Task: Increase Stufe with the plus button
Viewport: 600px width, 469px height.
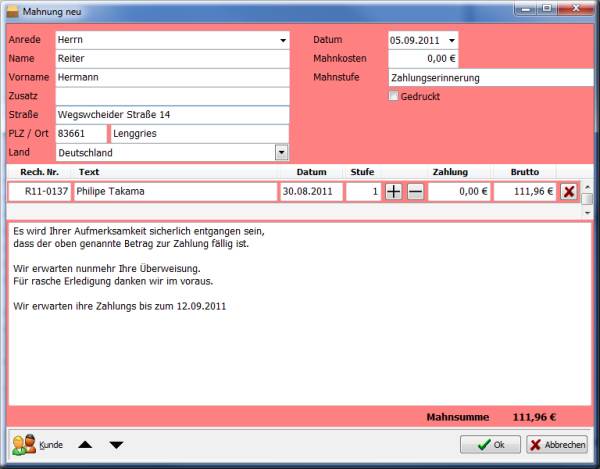Action: [x=394, y=191]
